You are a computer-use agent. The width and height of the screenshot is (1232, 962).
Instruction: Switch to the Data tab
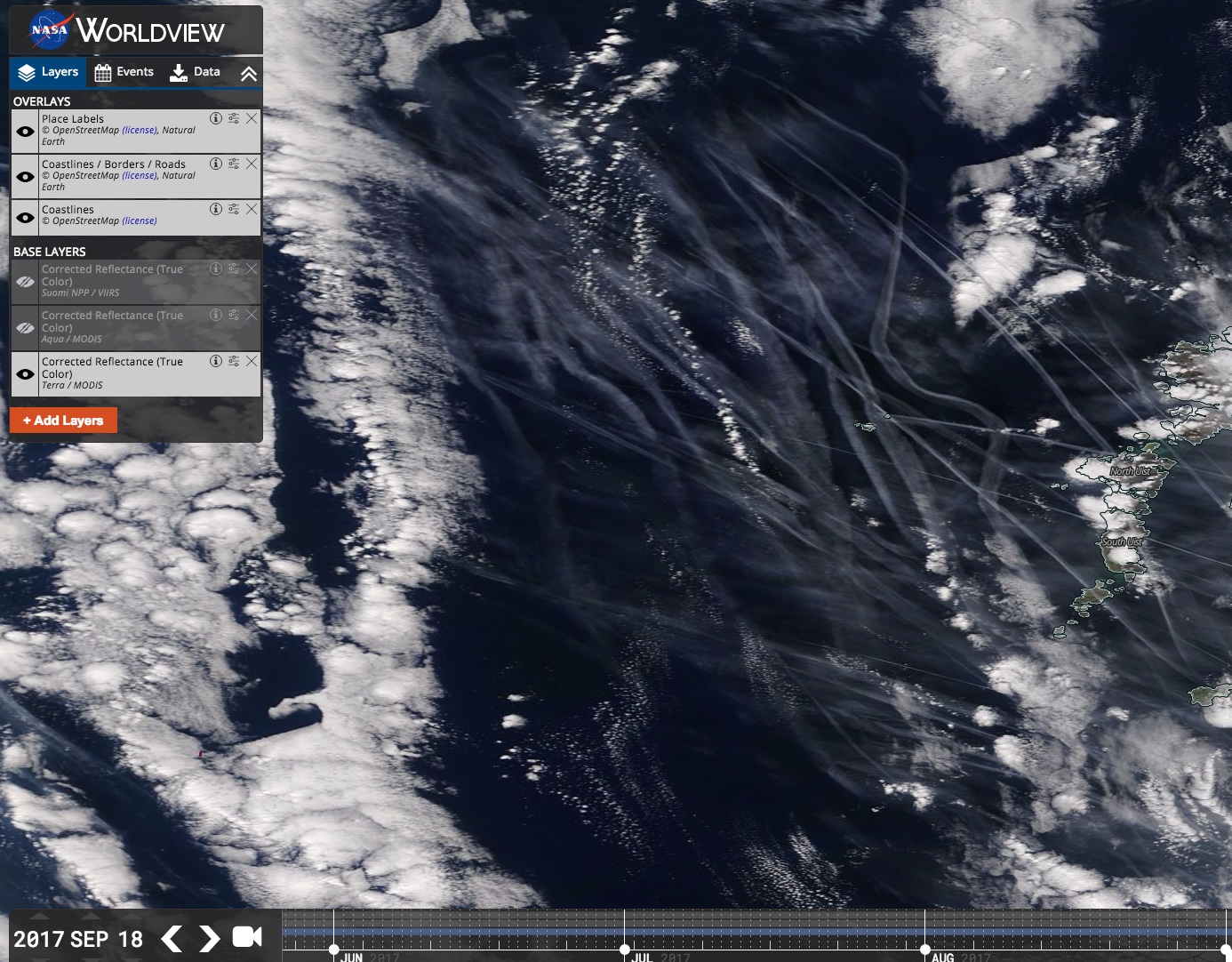pyautogui.click(x=196, y=72)
